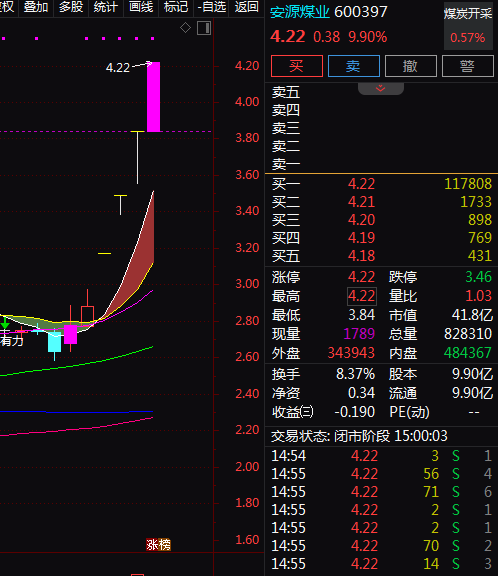The image size is (498, 576).
Task: Click the 外盘 value 343943
Action: click(x=351, y=353)
